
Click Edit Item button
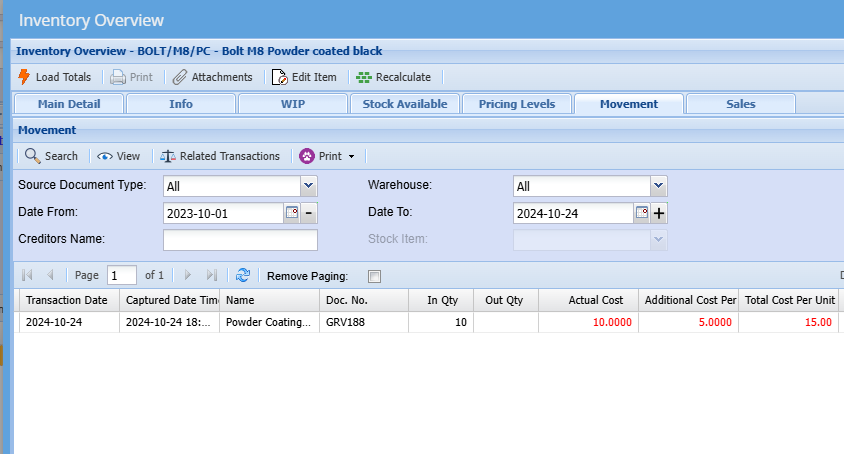tap(304, 77)
